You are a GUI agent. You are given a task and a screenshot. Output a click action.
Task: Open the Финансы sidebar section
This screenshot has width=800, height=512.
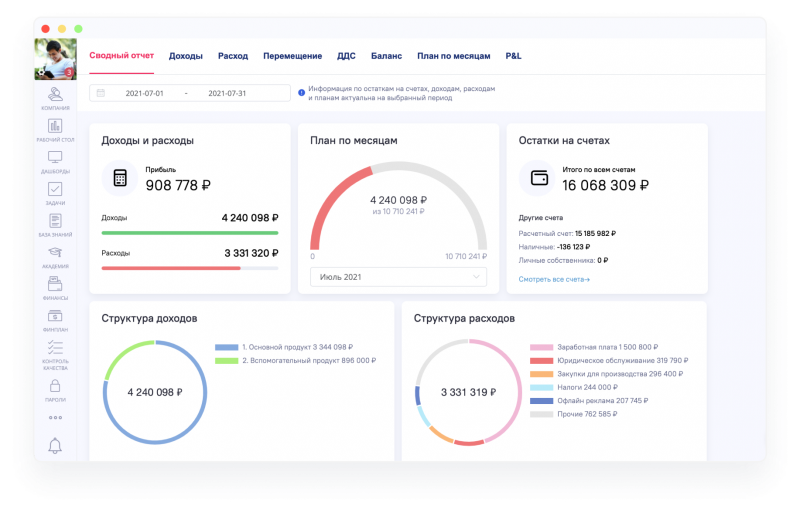click(x=55, y=285)
